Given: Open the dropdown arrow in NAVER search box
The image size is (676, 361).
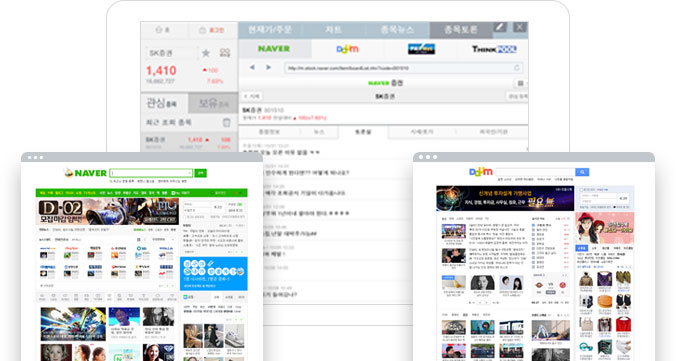Looking at the screenshot, I should point(190,173).
